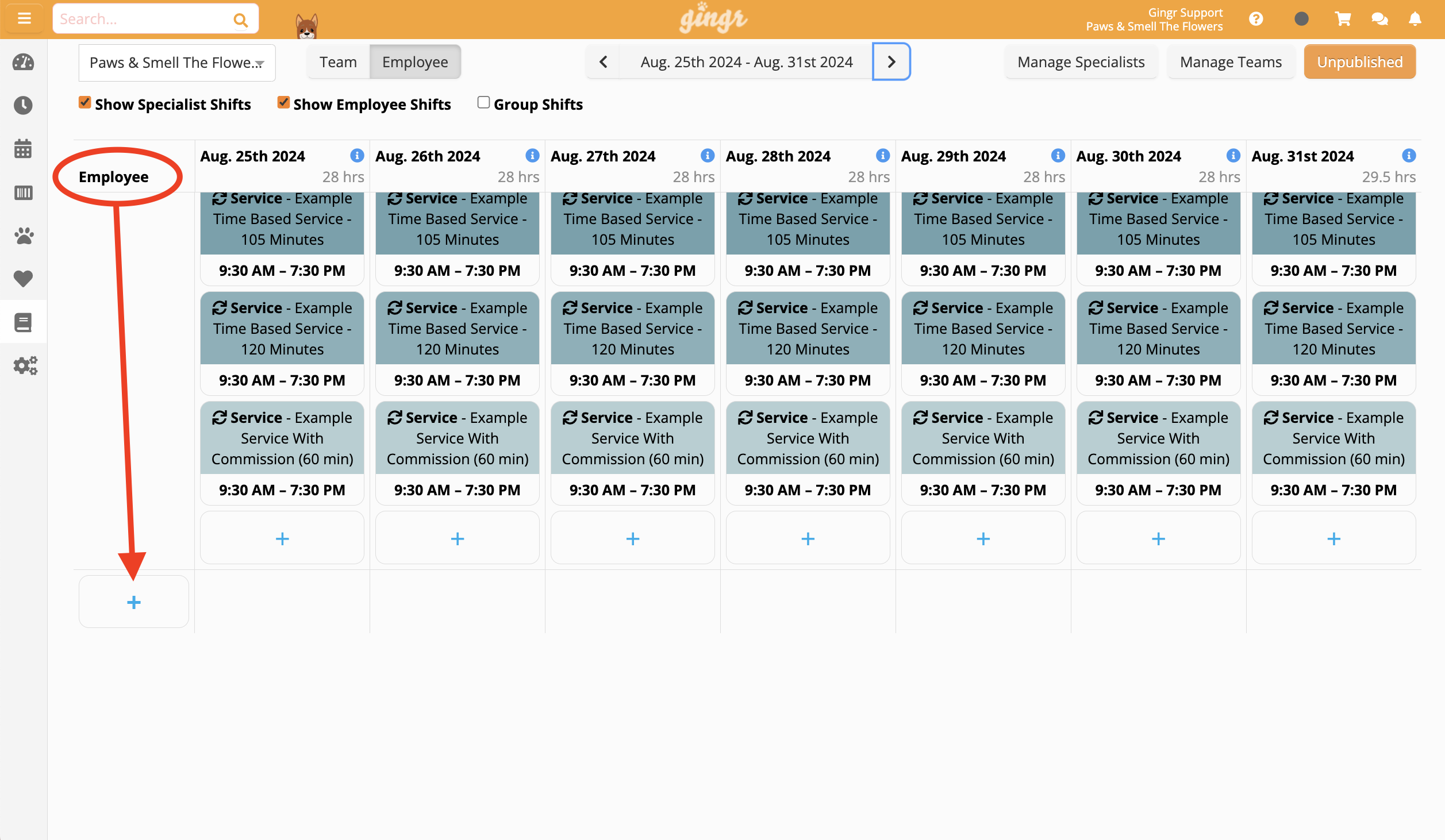Image resolution: width=1445 pixels, height=840 pixels.
Task: Open the chat messages icon
Action: click(x=1379, y=18)
